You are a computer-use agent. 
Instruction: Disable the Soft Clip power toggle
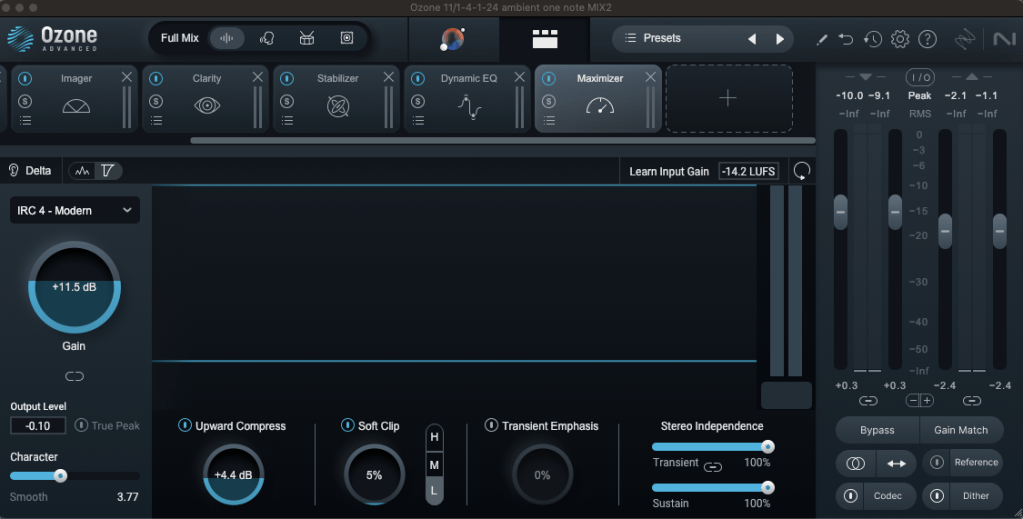point(348,426)
